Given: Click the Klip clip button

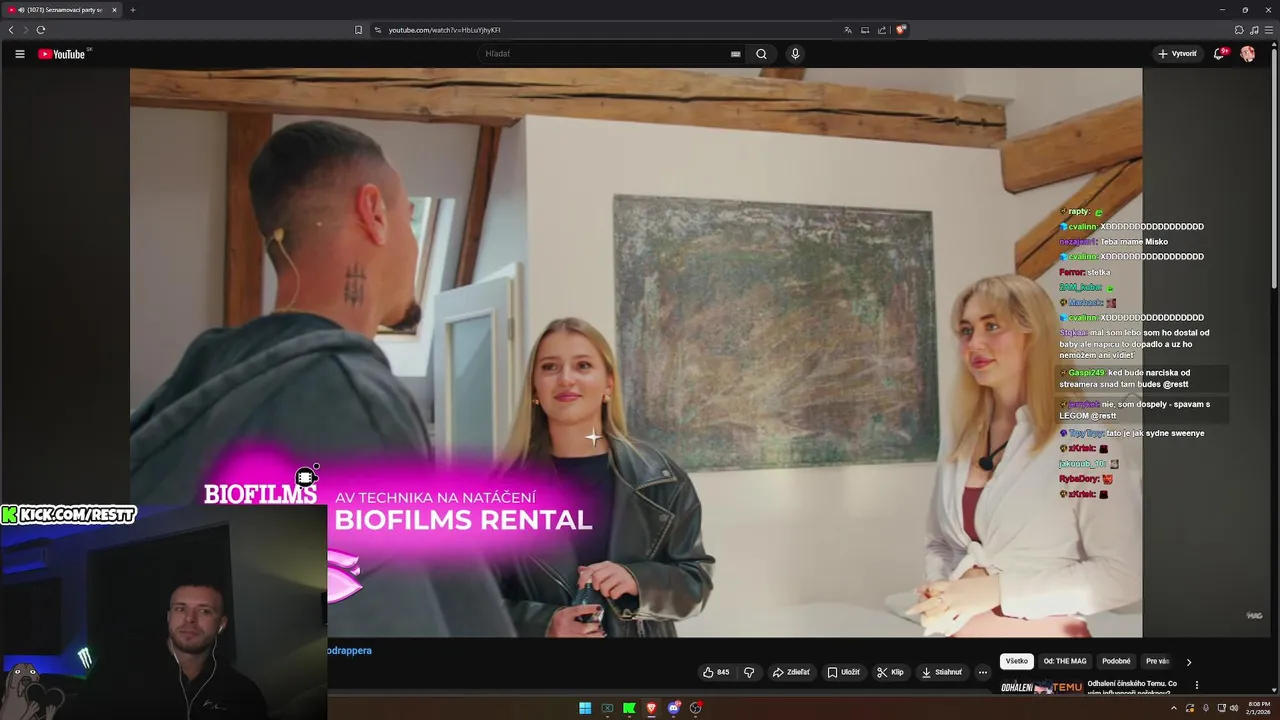Looking at the screenshot, I should coord(890,672).
